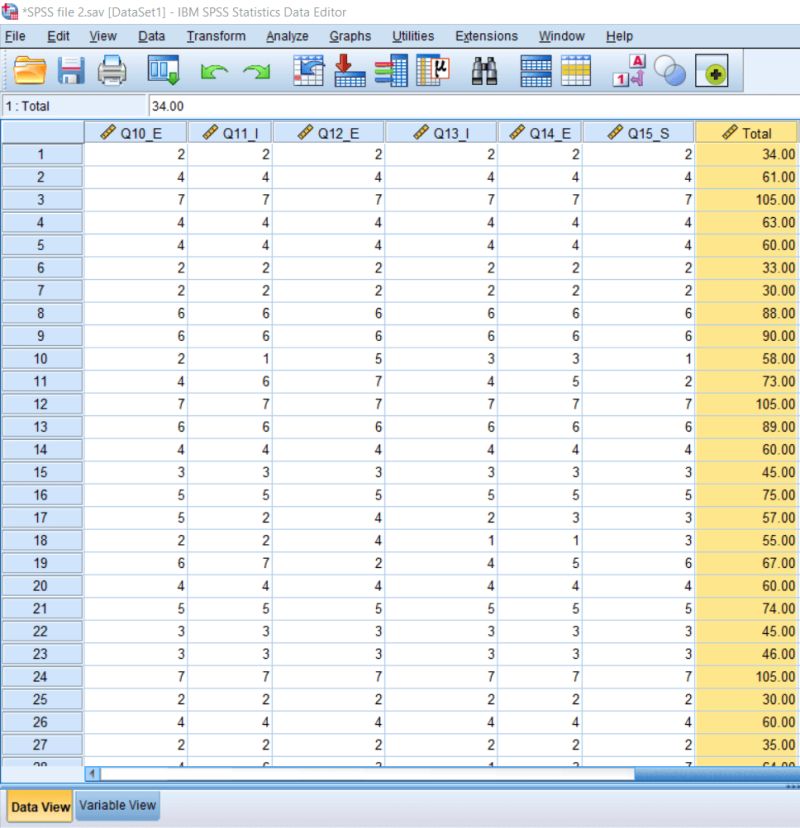Show All Variables
Image resolution: width=800 pixels, height=828 pixels.
[x=713, y=72]
